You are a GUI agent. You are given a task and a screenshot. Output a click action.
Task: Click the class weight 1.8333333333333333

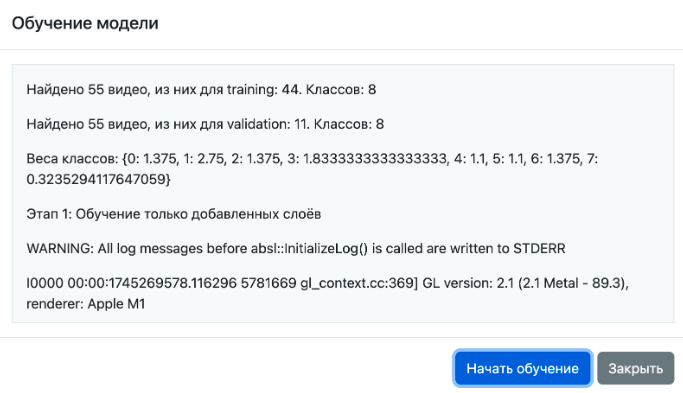point(375,159)
